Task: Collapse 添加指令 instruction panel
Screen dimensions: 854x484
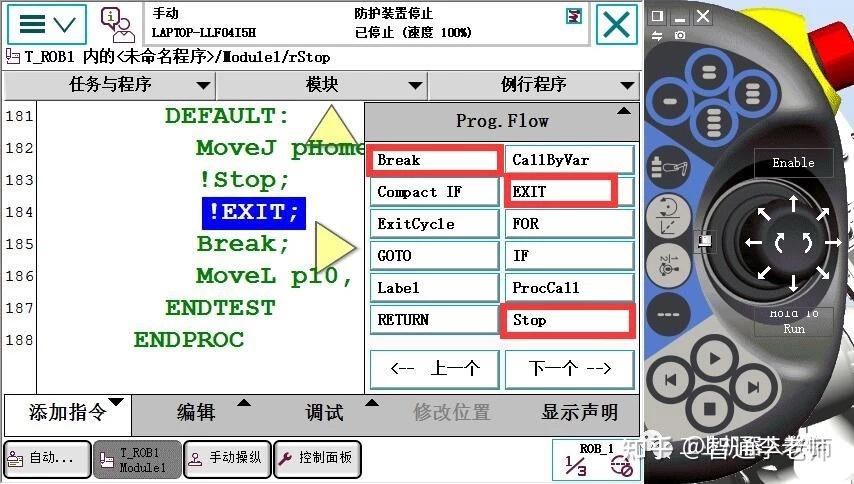Action: point(68,414)
